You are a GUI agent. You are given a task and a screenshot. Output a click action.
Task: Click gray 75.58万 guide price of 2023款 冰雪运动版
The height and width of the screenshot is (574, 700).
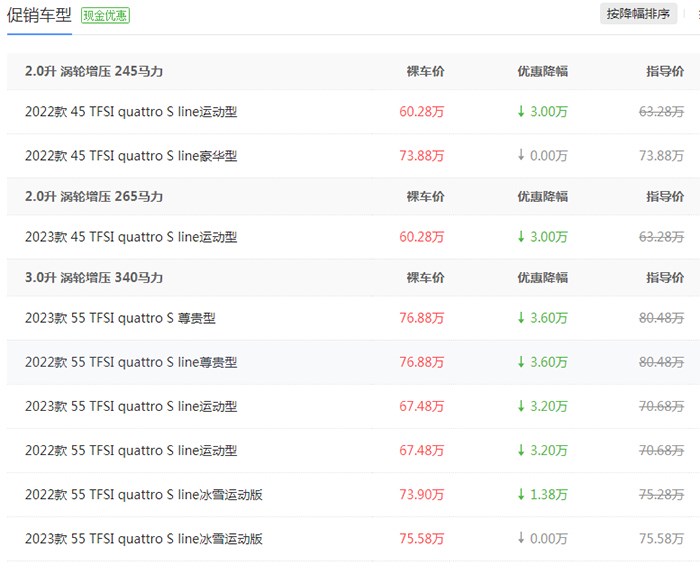[662, 539]
